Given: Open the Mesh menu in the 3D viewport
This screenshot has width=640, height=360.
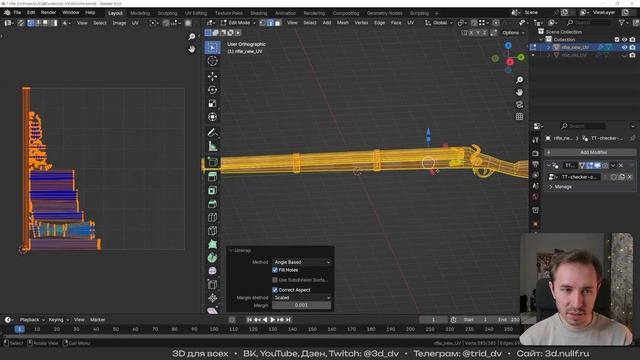Looking at the screenshot, I should [x=342, y=23].
